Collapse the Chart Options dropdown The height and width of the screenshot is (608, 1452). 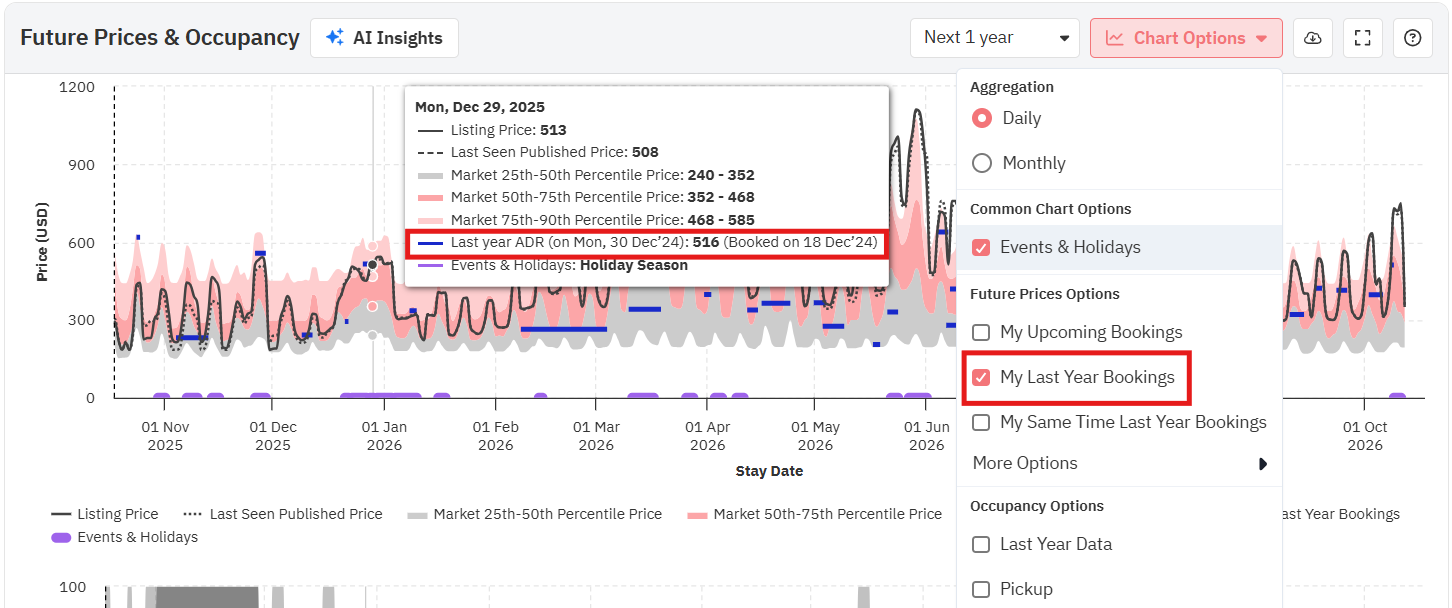pos(1186,38)
